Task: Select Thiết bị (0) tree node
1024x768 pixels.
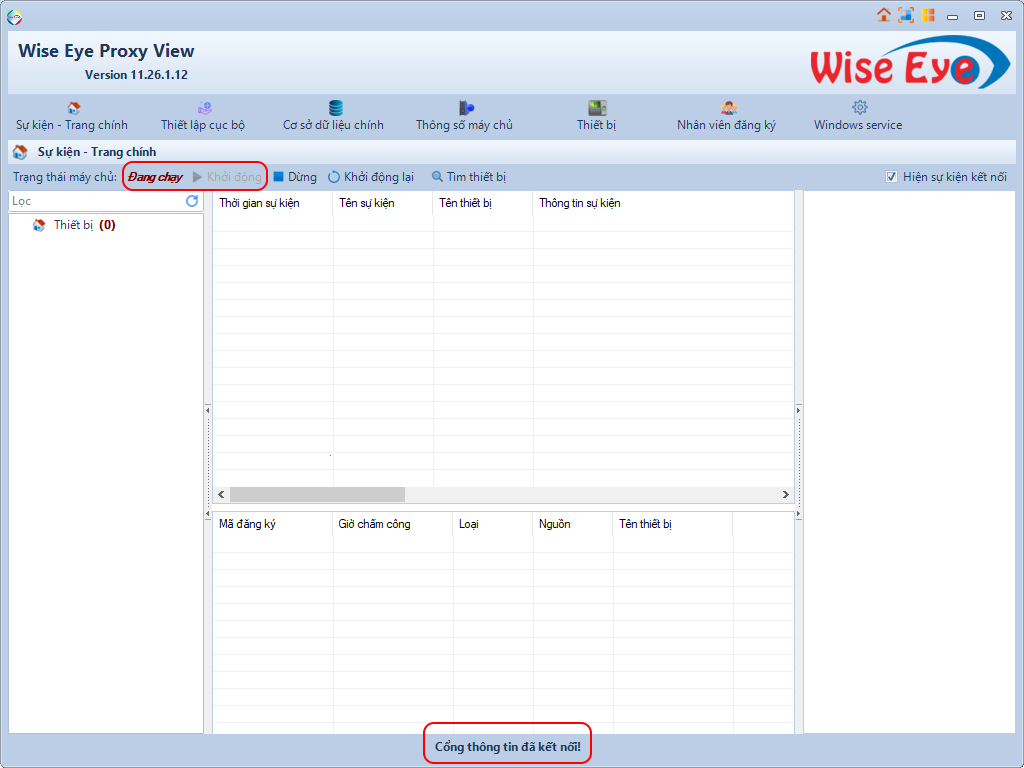Action: [x=84, y=225]
